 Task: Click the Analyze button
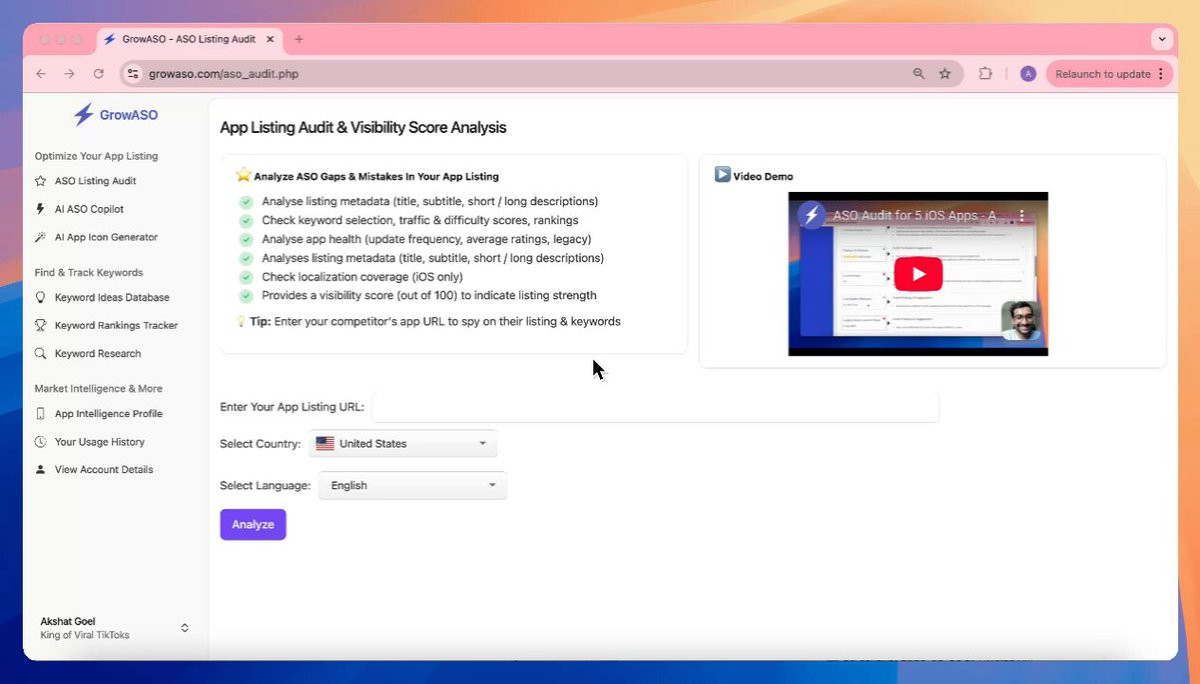(253, 524)
